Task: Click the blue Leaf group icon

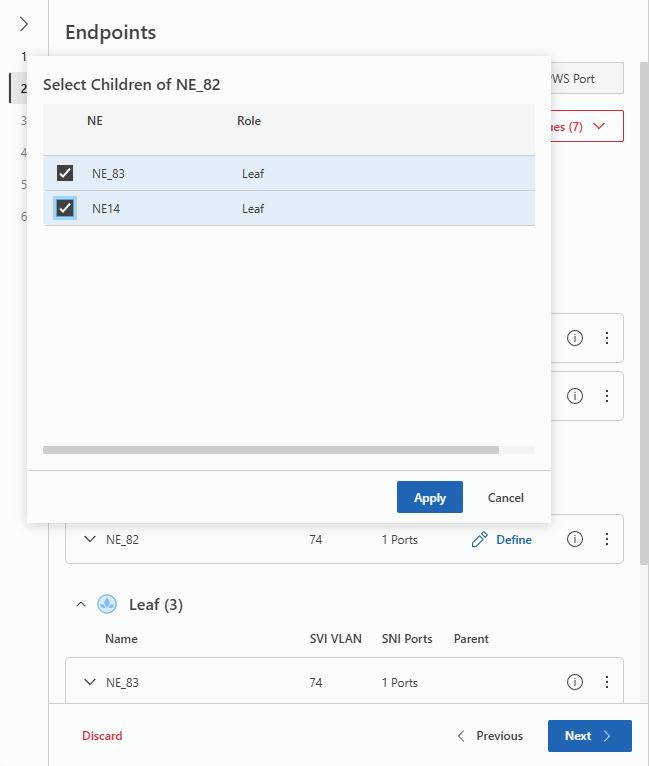Action: point(107,605)
